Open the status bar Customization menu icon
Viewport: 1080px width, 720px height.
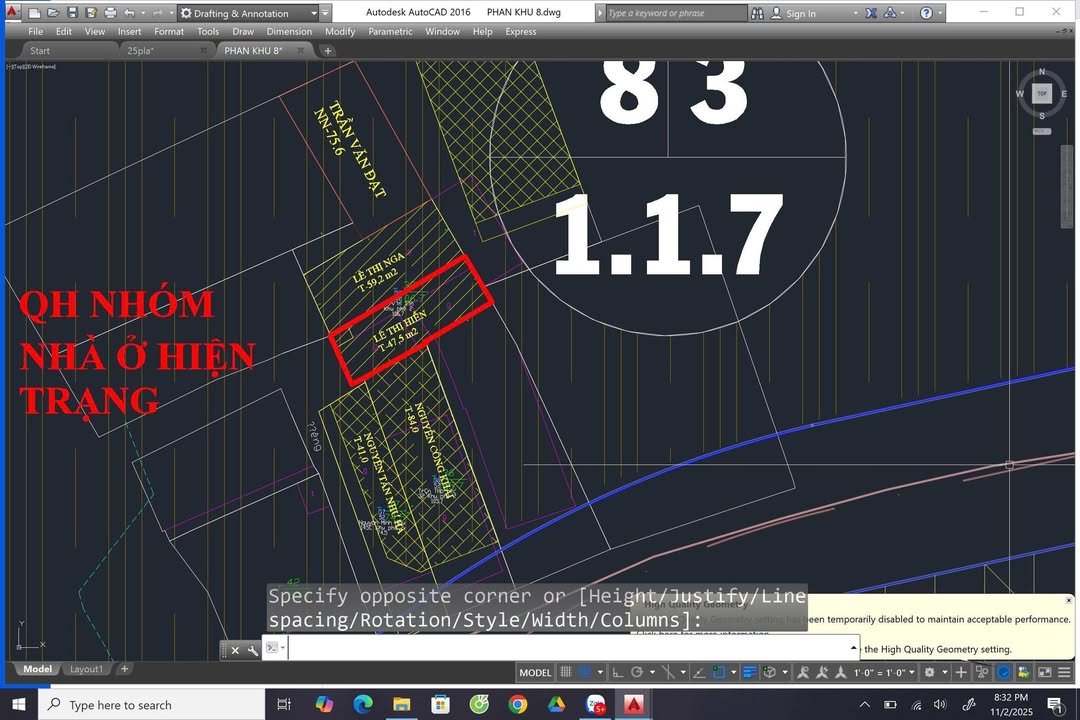pyautogui.click(x=1063, y=672)
